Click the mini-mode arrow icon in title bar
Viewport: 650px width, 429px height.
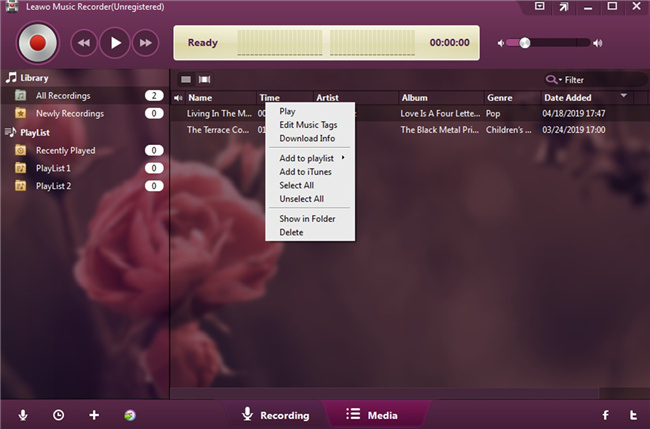[x=563, y=7]
